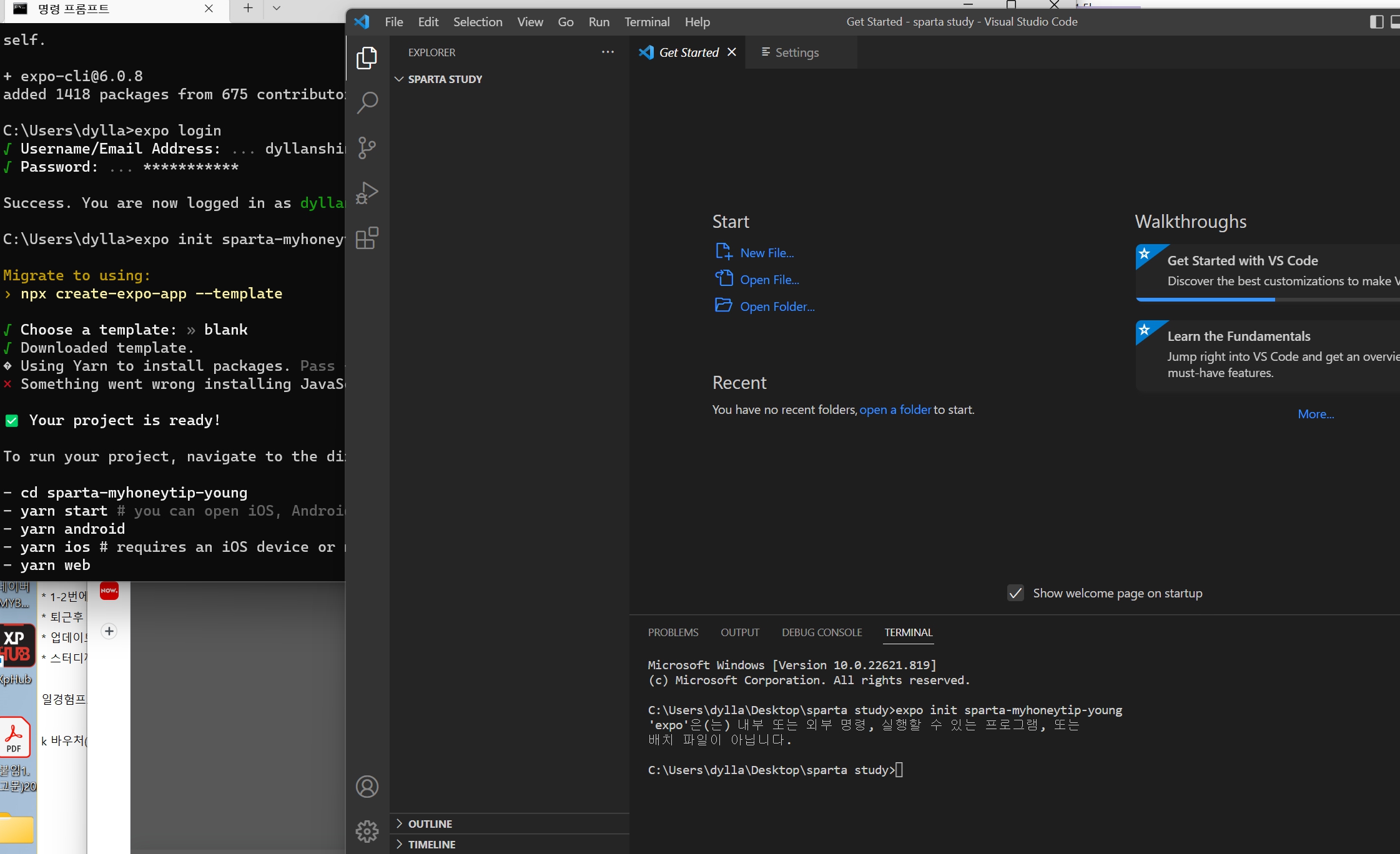Viewport: 1400px width, 854px height.
Task: Expand the OUTLINE section
Action: pyautogui.click(x=510, y=824)
